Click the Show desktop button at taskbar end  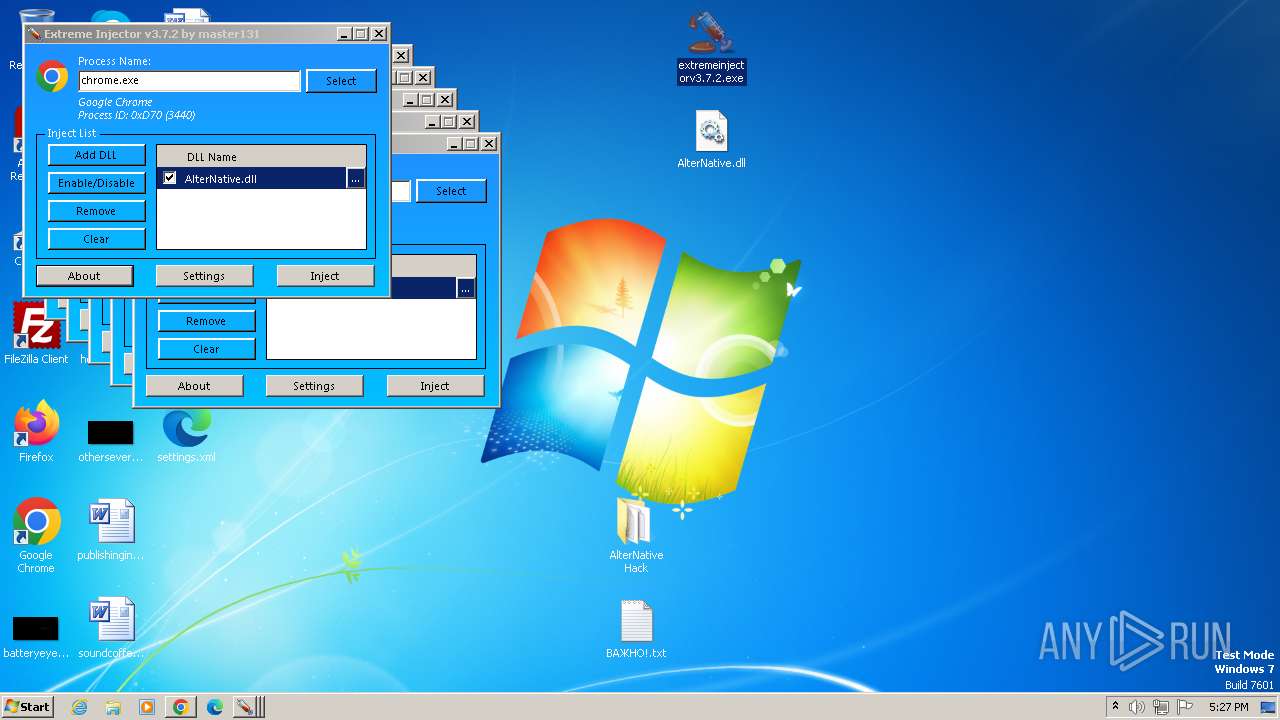click(x=1270, y=707)
